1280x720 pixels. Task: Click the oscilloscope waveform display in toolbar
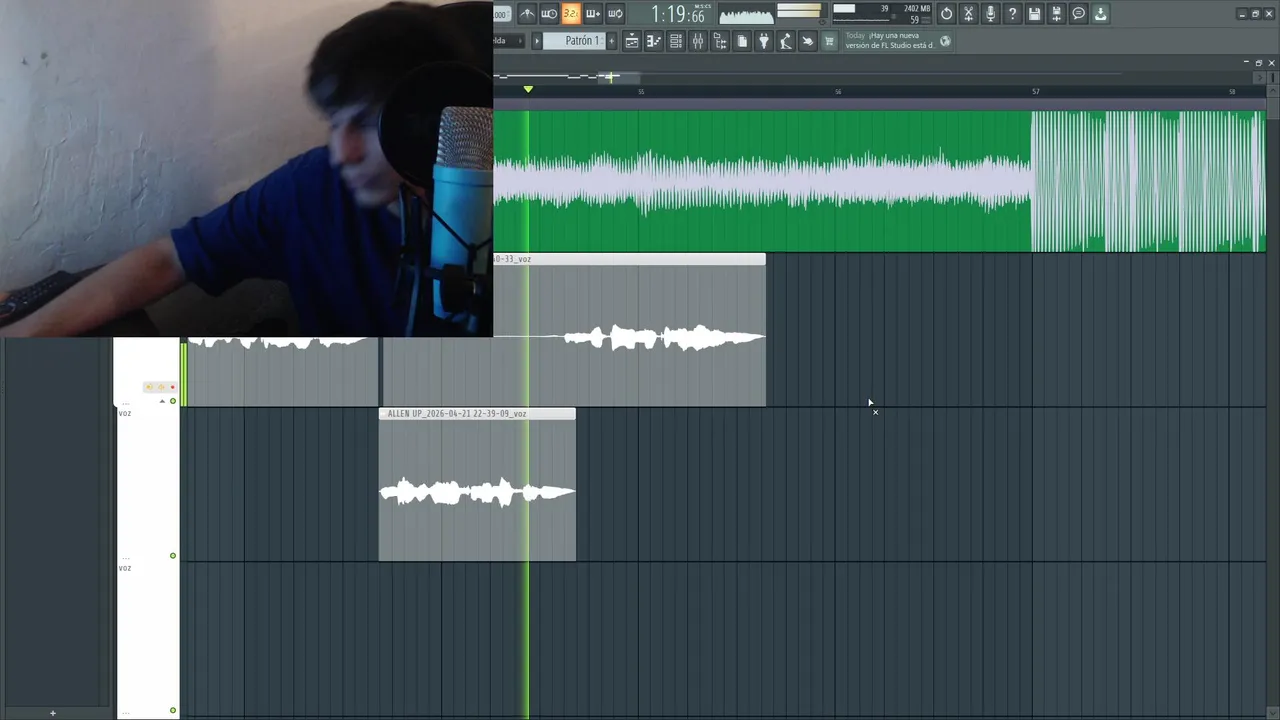point(746,14)
